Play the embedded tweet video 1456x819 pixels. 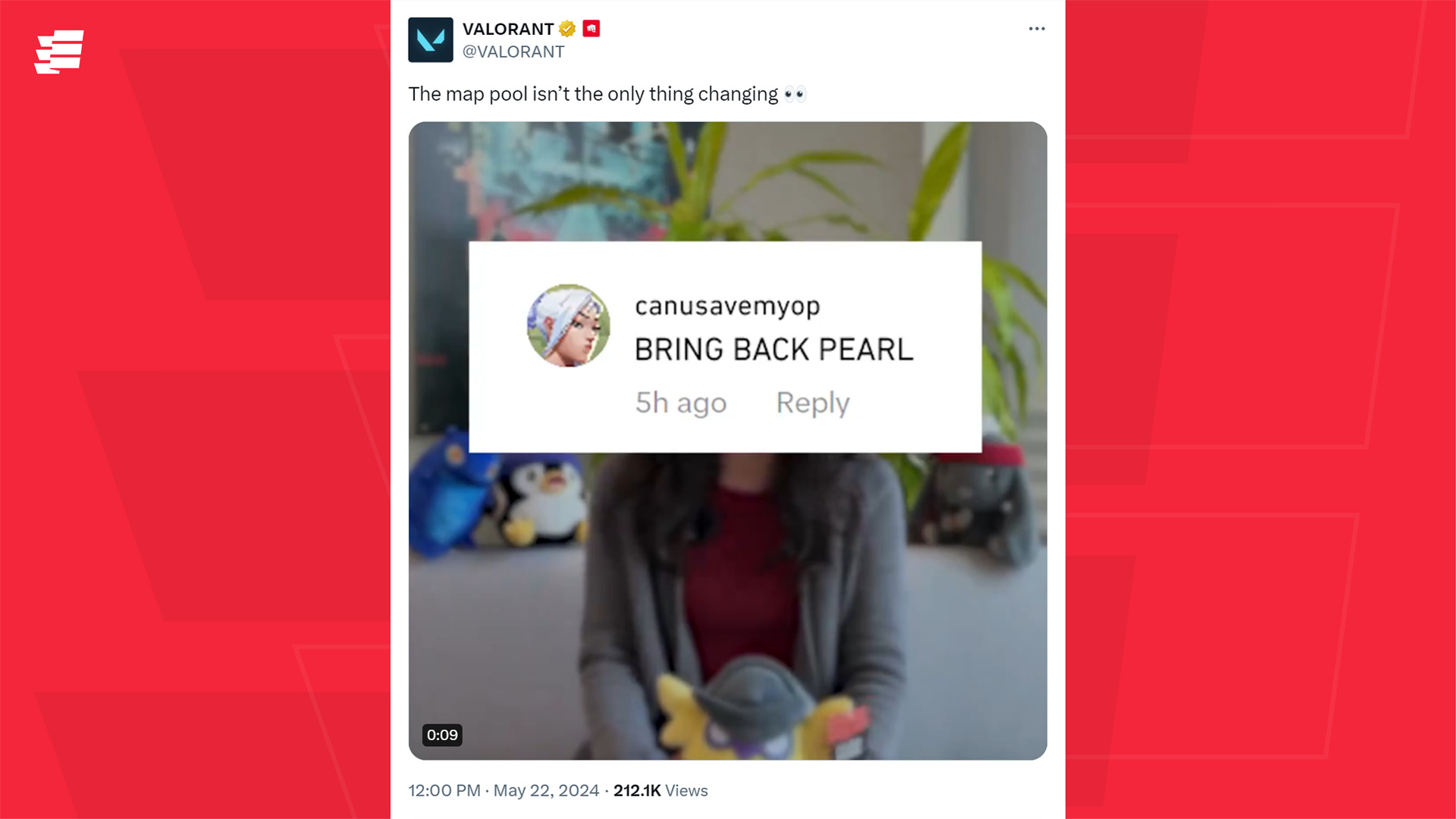tap(728, 441)
